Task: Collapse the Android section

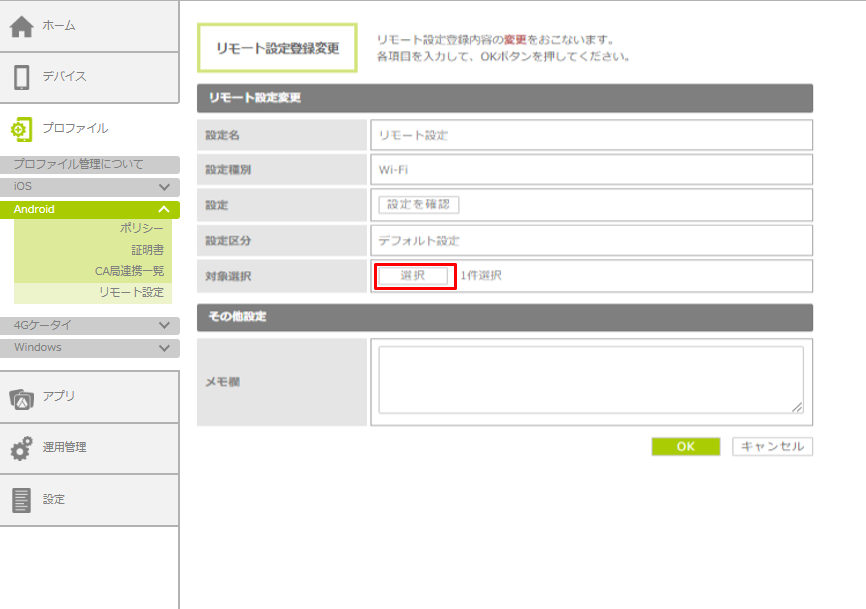Action: (164, 210)
